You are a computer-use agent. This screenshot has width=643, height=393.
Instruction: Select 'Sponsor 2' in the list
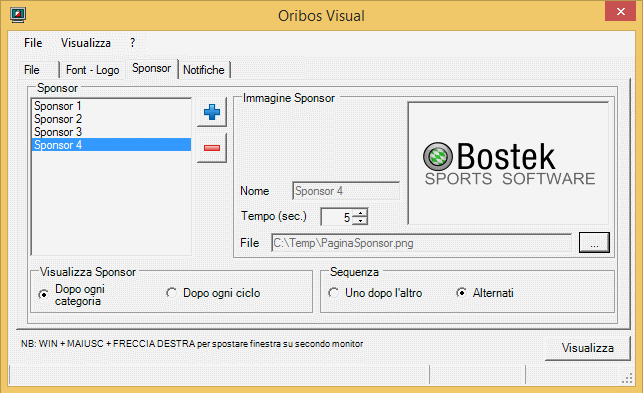click(x=111, y=119)
